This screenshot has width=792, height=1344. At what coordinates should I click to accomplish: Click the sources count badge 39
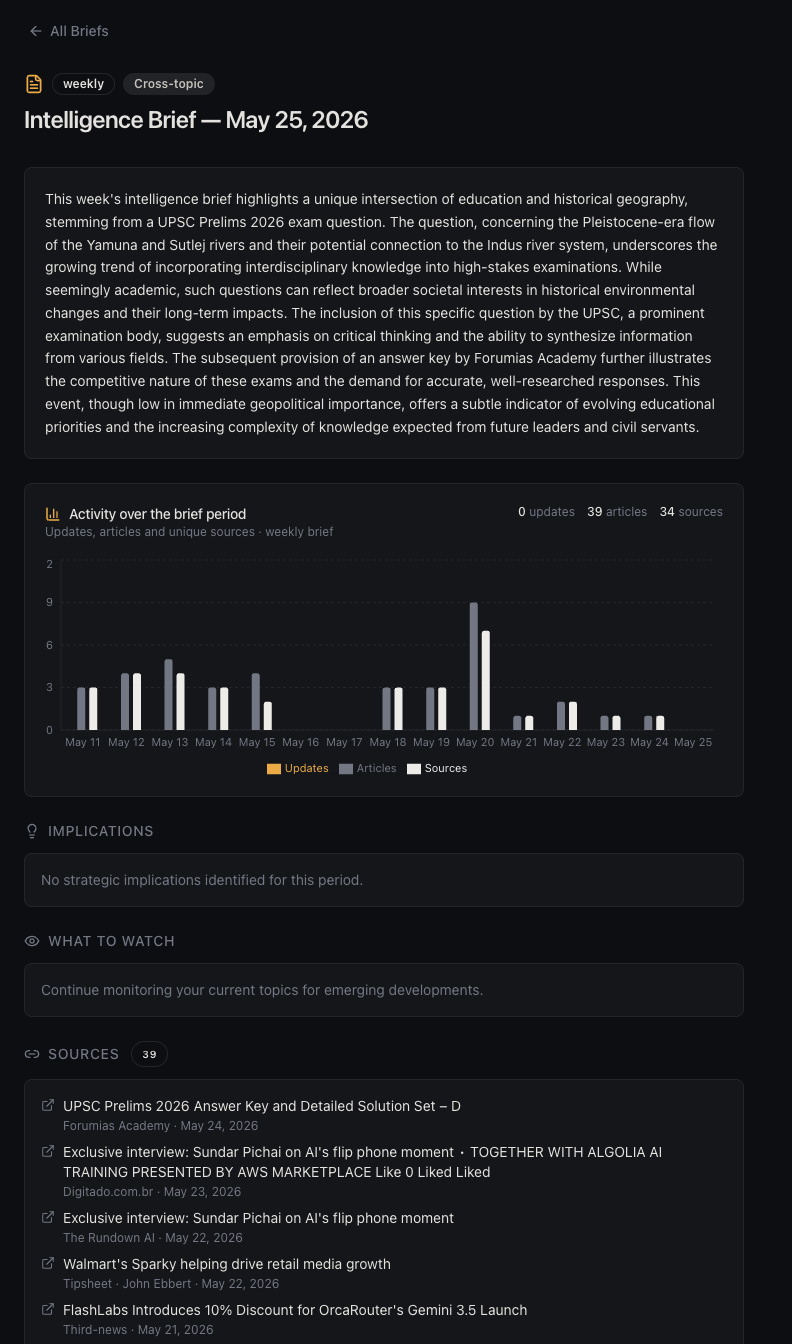pyautogui.click(x=149, y=1054)
